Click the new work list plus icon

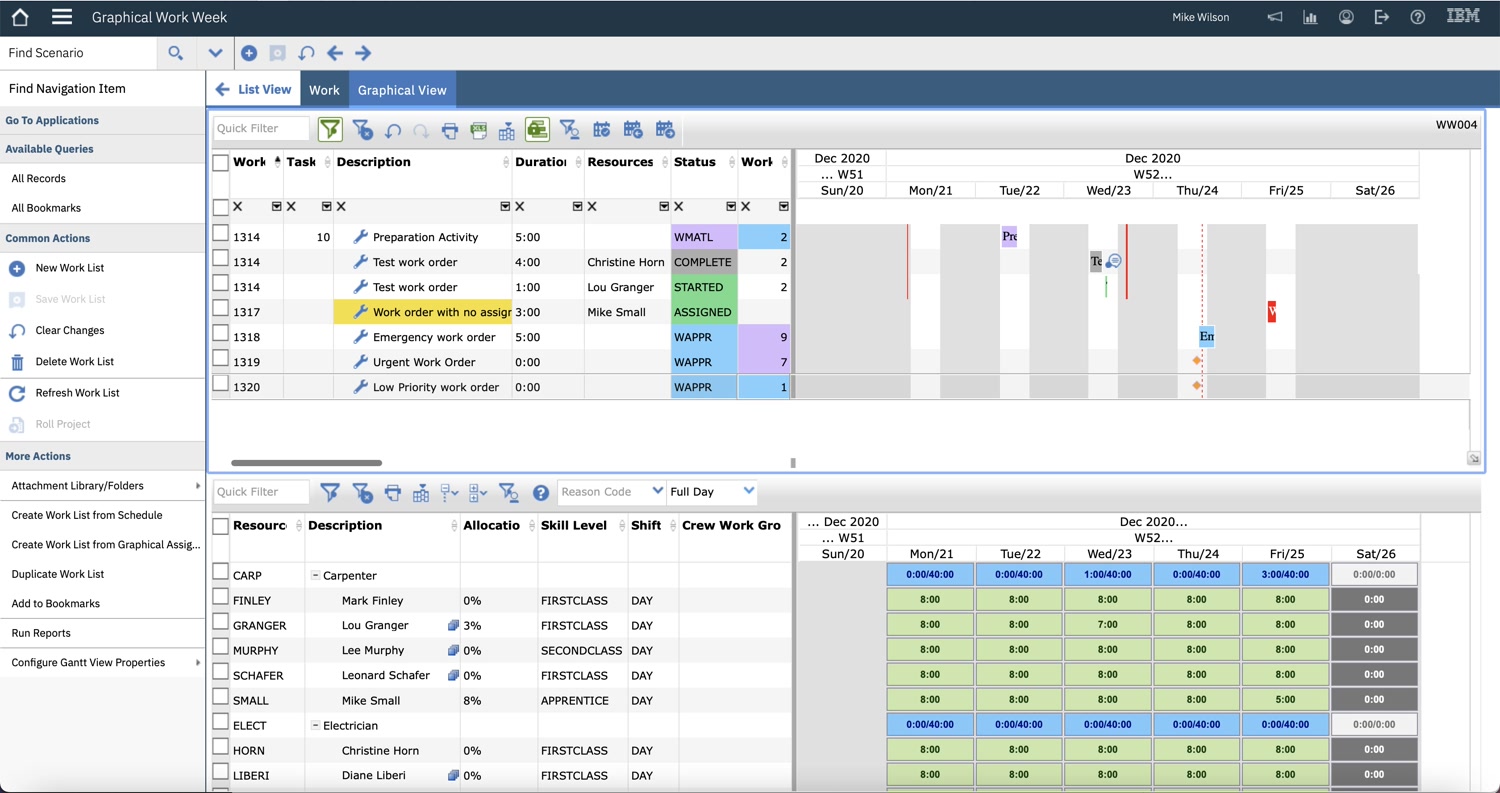pos(249,53)
